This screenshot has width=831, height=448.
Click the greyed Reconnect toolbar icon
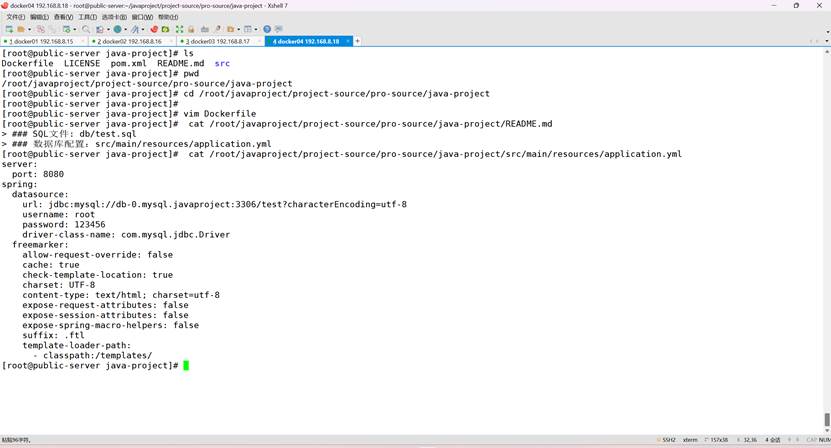(52, 29)
